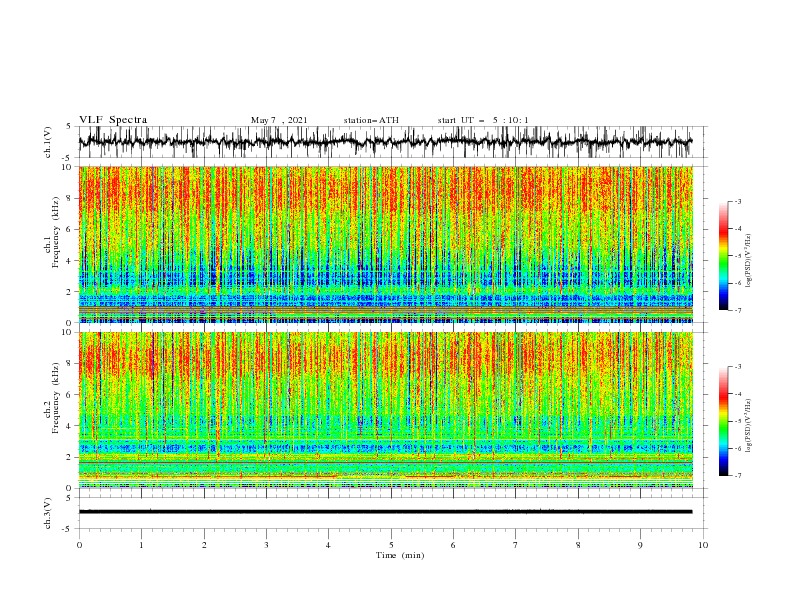Click the "9" tick on the time axis
Viewport: 792px width, 612px height.
[x=640, y=545]
